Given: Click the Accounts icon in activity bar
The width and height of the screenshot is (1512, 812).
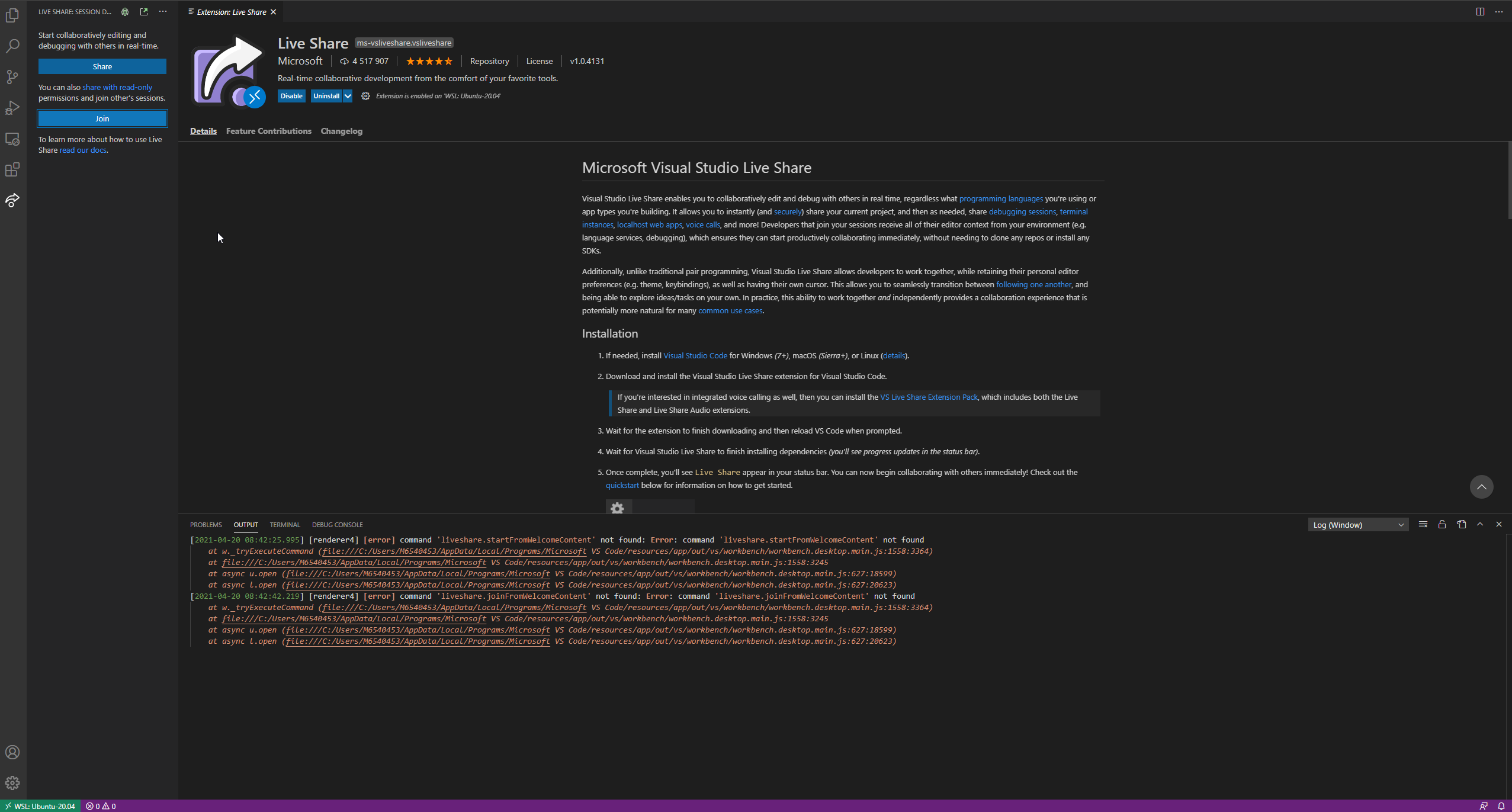Looking at the screenshot, I should coord(12,752).
